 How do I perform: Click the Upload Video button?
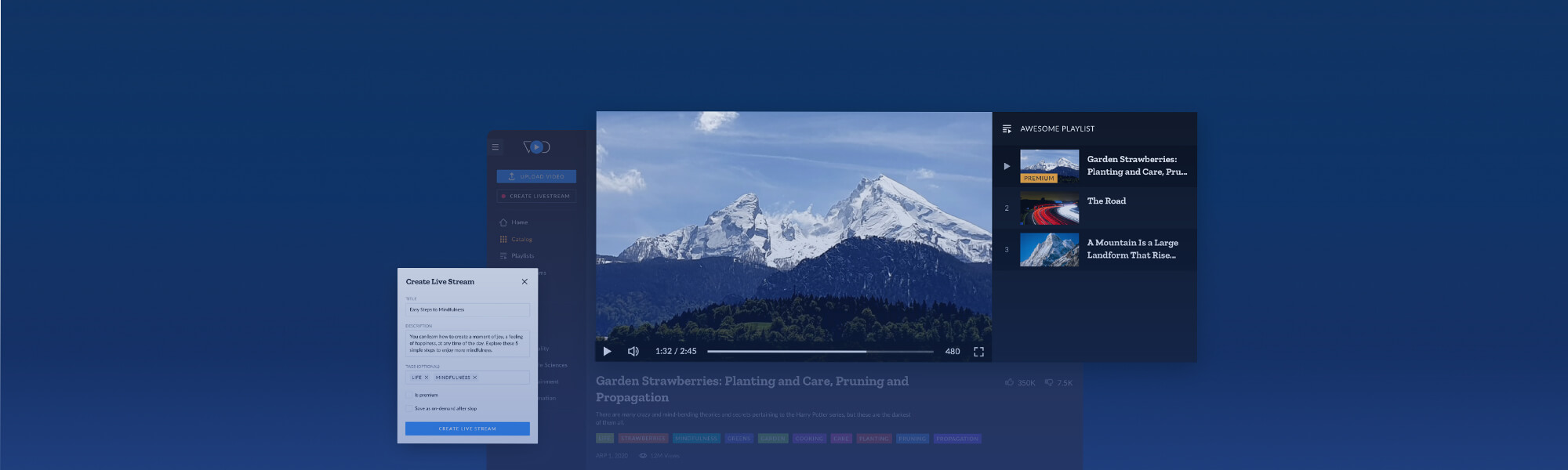click(x=536, y=177)
